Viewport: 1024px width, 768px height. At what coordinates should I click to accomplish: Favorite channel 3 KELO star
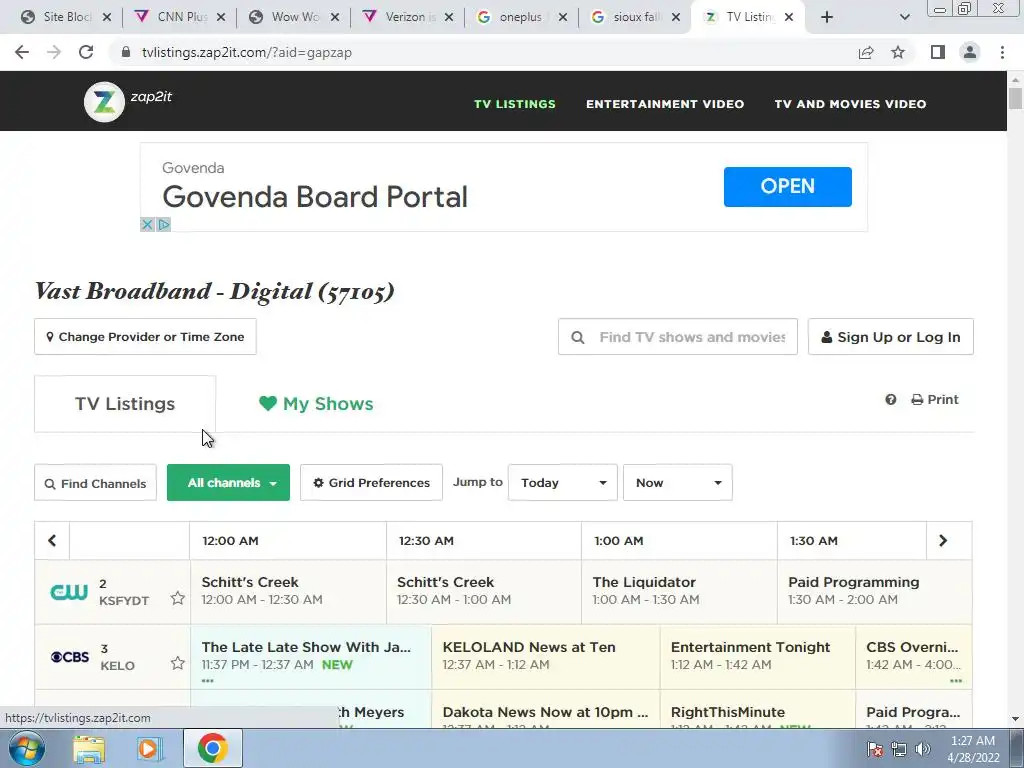pyautogui.click(x=177, y=663)
